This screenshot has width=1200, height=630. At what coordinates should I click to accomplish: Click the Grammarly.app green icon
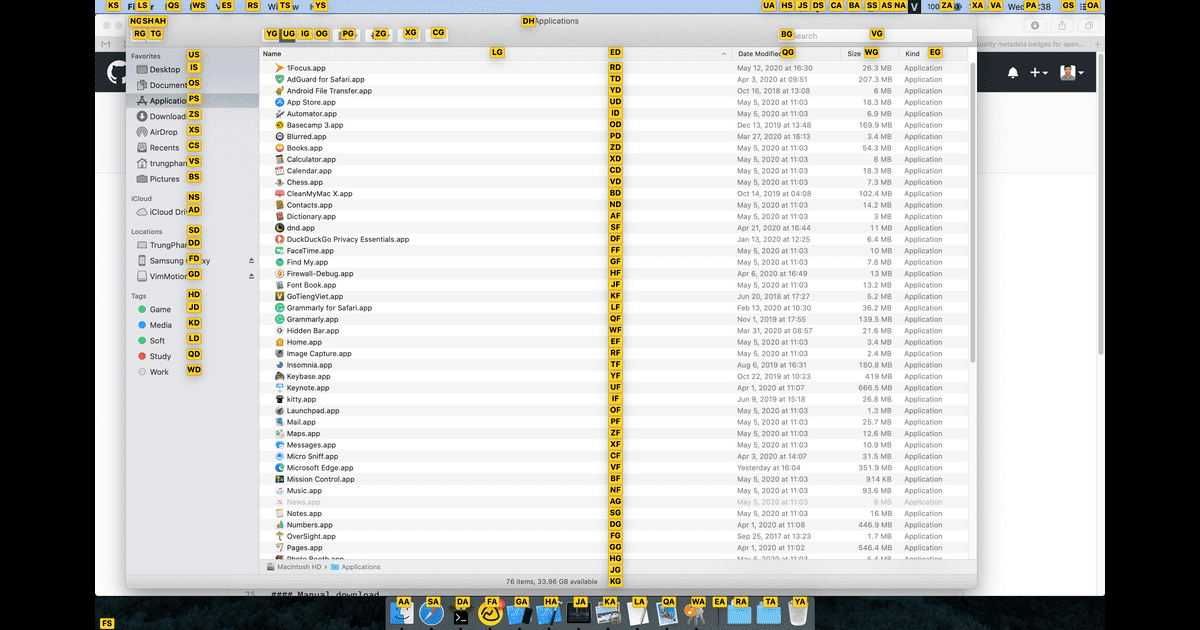pyautogui.click(x=279, y=319)
